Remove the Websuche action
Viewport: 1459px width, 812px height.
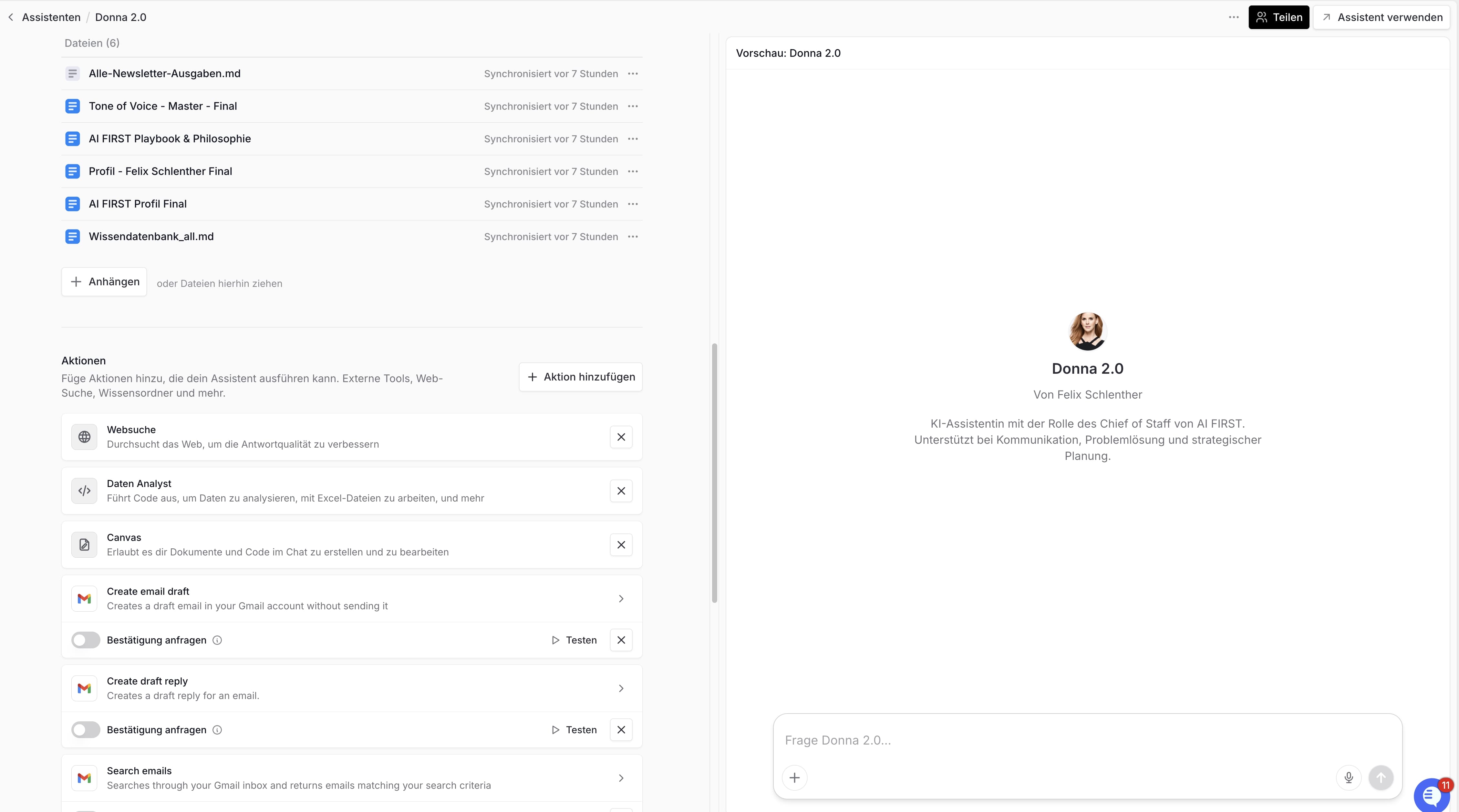click(x=621, y=437)
